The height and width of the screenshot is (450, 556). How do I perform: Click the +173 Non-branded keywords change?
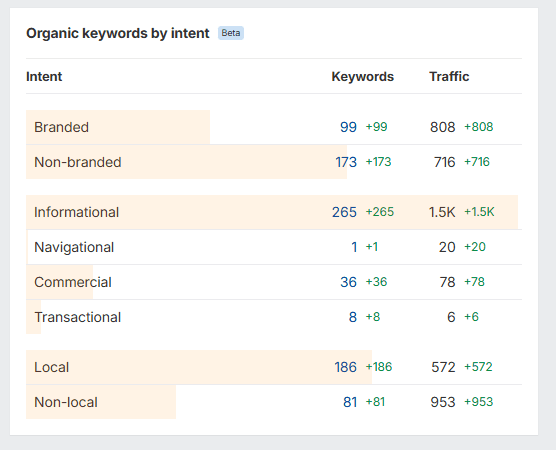378,162
